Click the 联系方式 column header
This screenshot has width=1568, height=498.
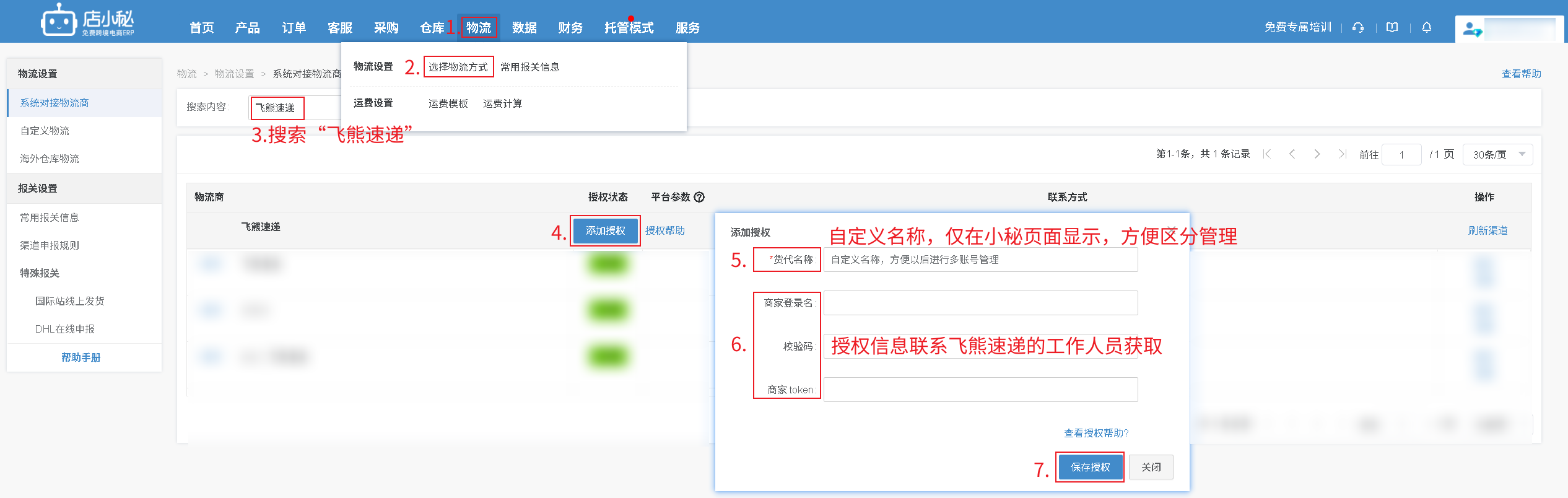click(1068, 197)
